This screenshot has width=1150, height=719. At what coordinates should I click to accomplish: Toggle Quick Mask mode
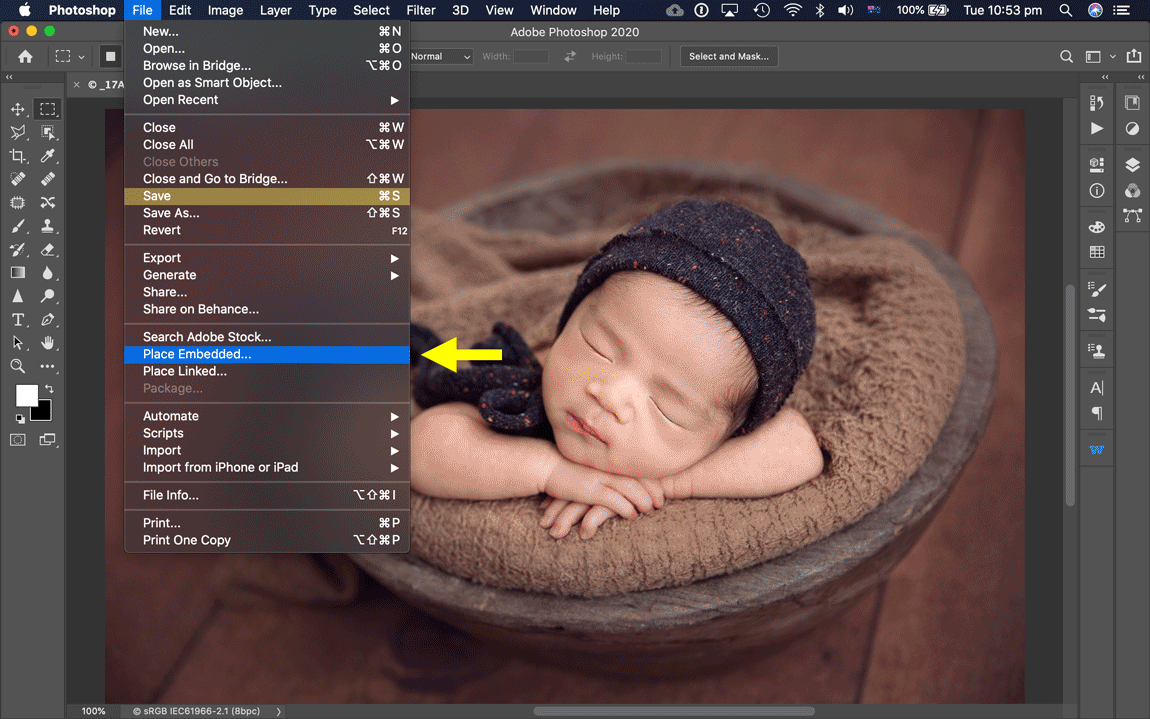pyautogui.click(x=18, y=440)
